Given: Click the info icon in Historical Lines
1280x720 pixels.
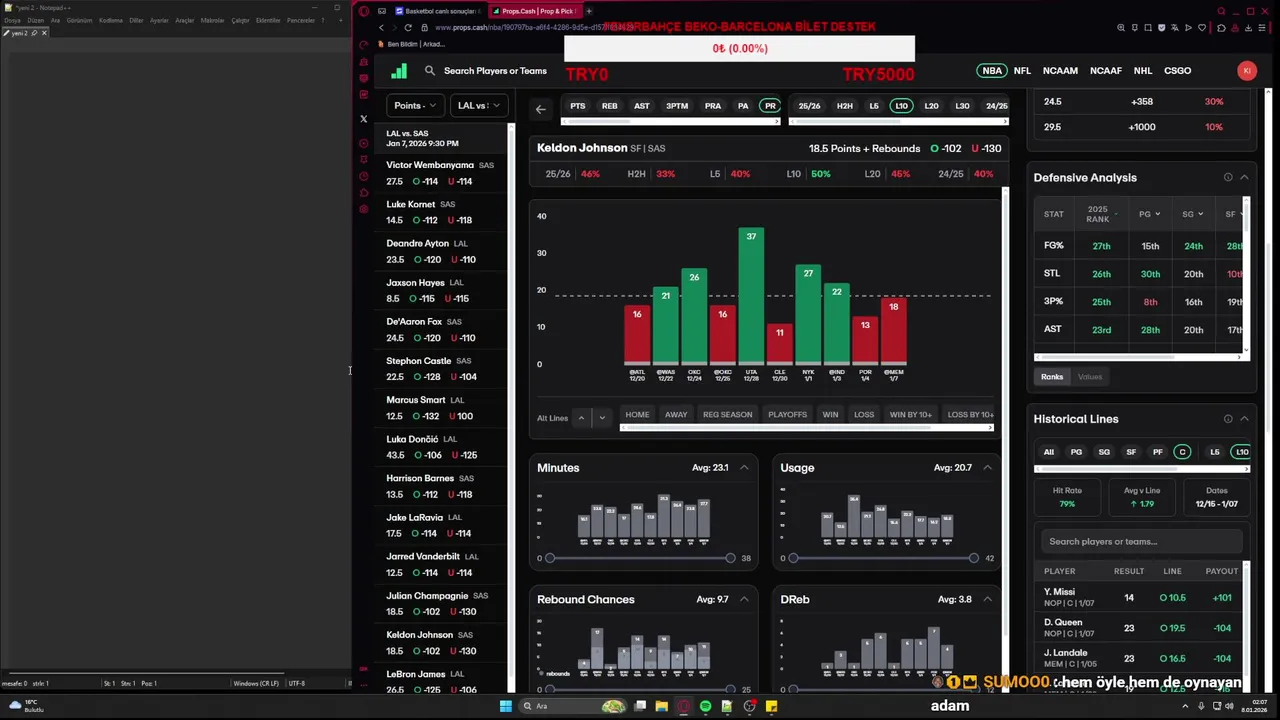Looking at the screenshot, I should coord(1228,419).
